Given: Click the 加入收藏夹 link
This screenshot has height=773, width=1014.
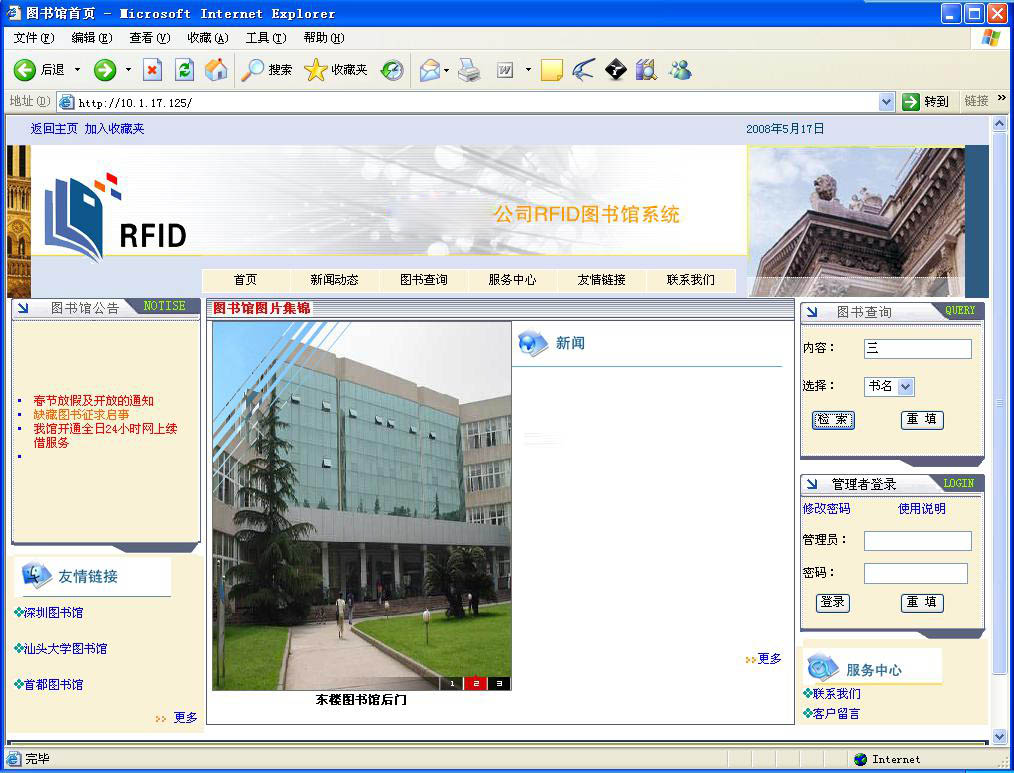Looking at the screenshot, I should click(x=114, y=129).
